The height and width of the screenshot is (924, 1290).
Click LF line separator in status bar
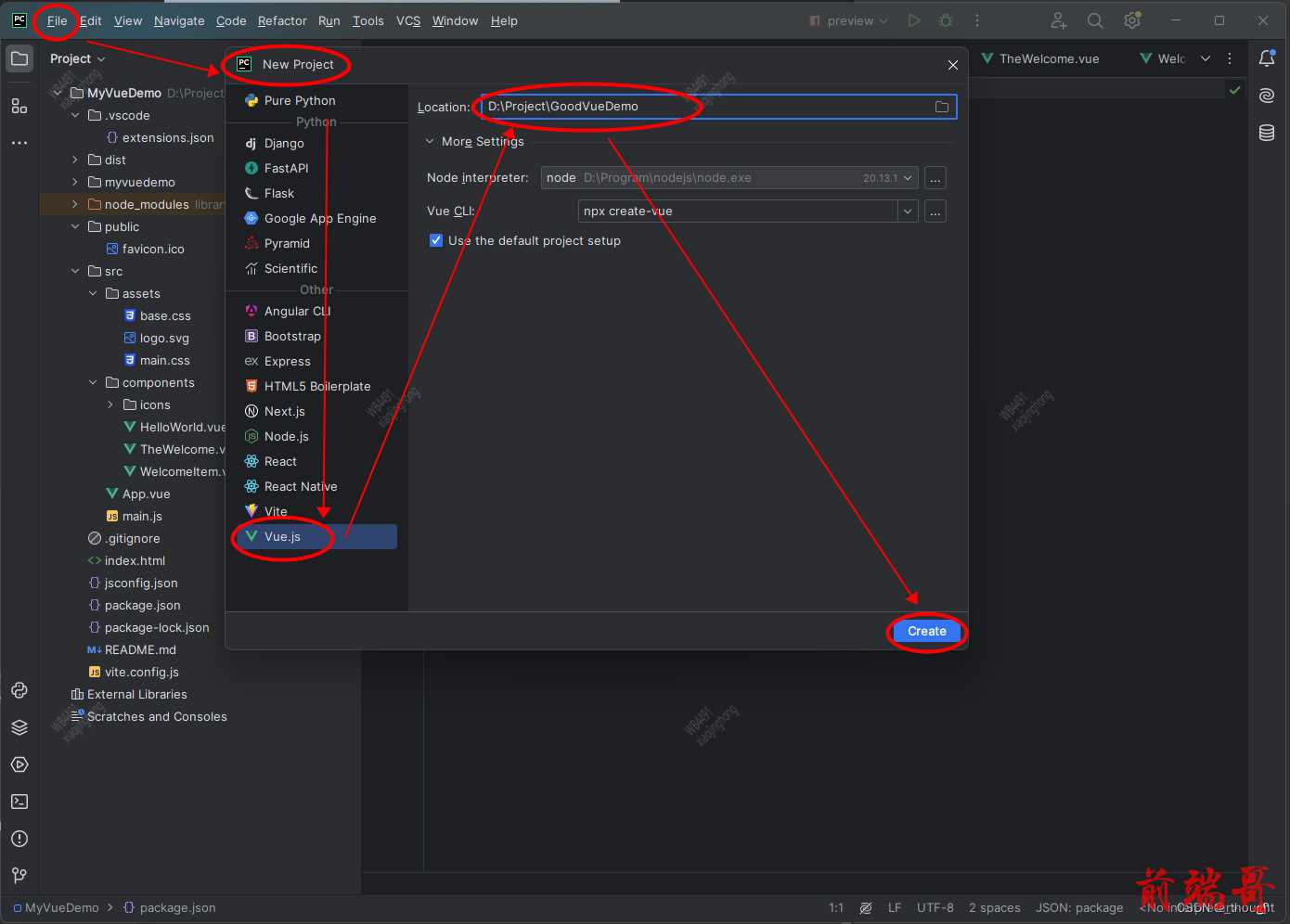(x=895, y=908)
